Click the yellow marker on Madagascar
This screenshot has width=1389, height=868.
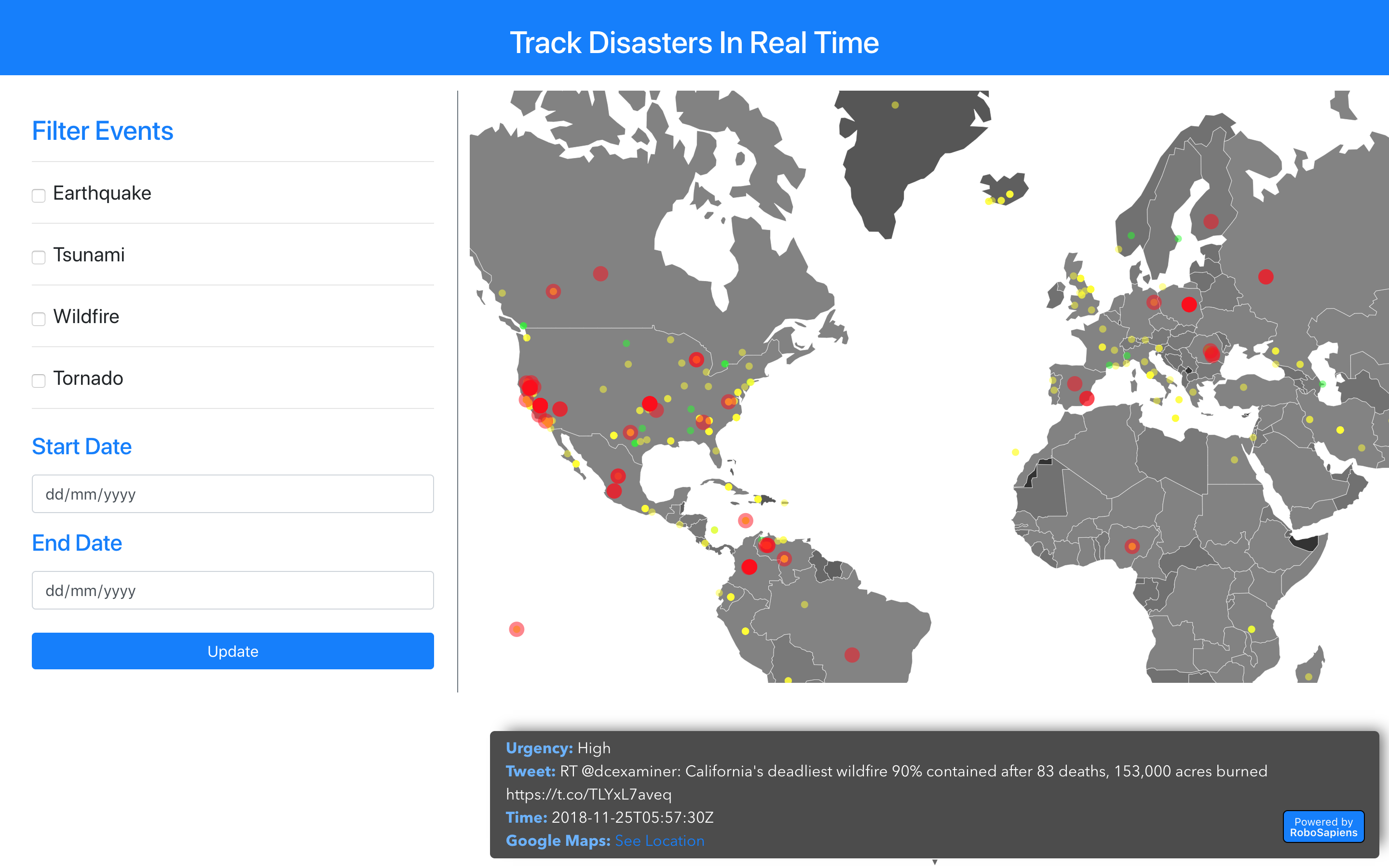[1308, 677]
